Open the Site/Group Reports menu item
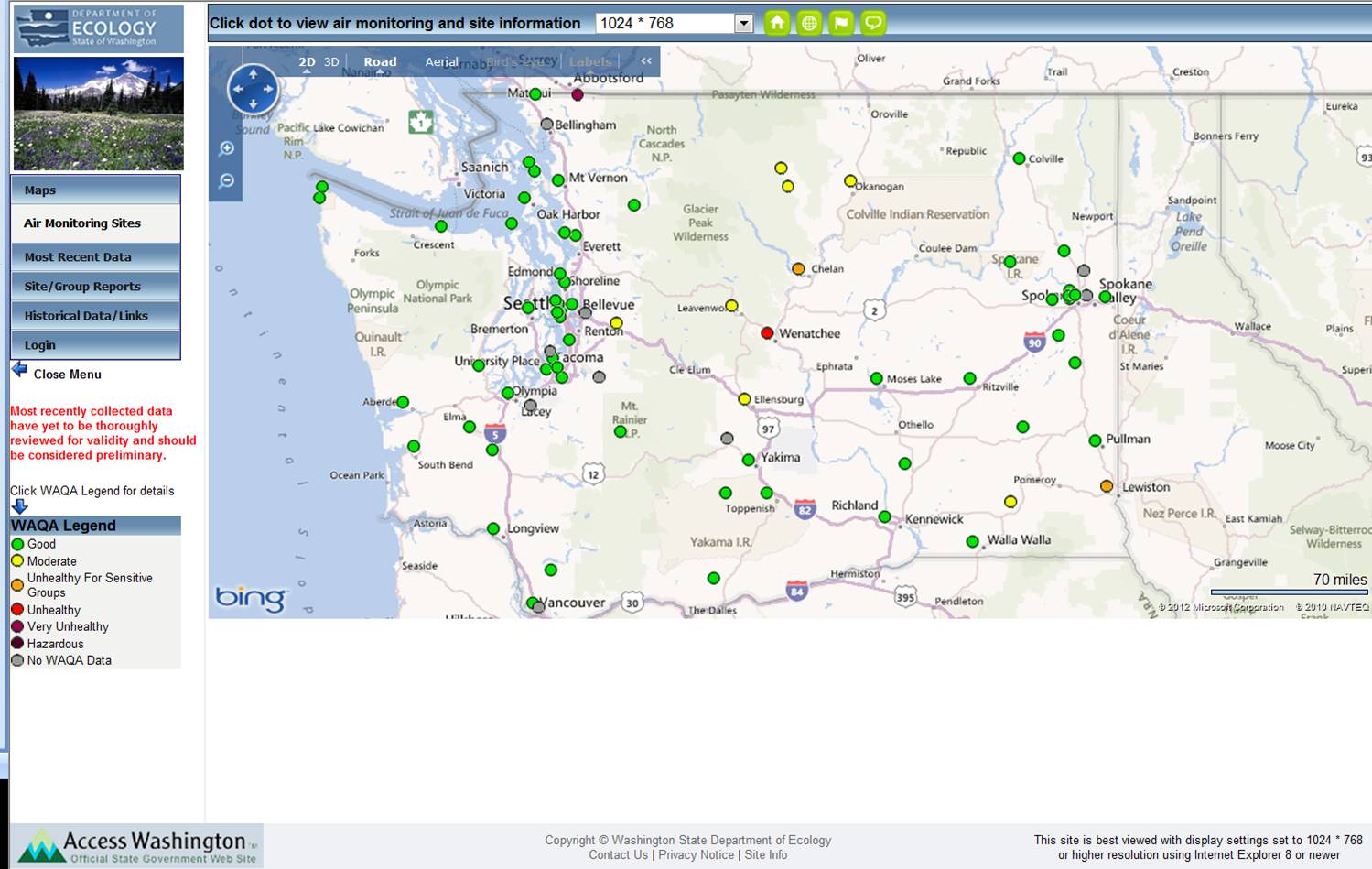This screenshot has width=1372, height=869. [96, 287]
